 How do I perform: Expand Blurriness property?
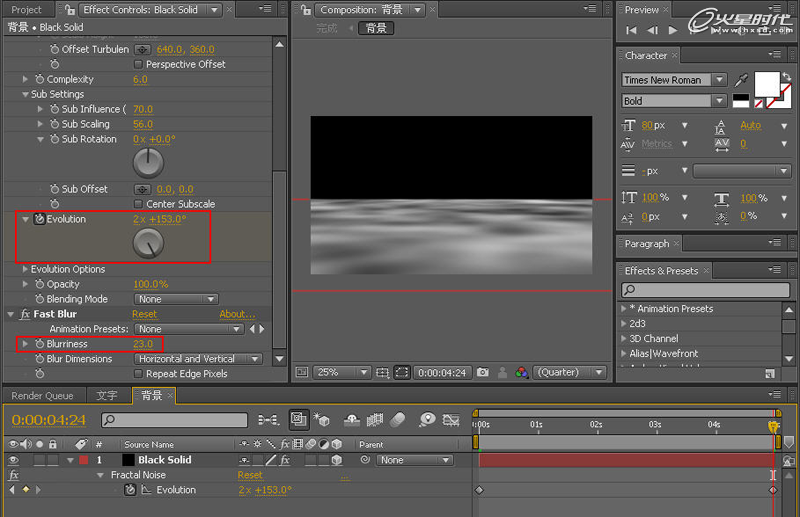click(25, 344)
